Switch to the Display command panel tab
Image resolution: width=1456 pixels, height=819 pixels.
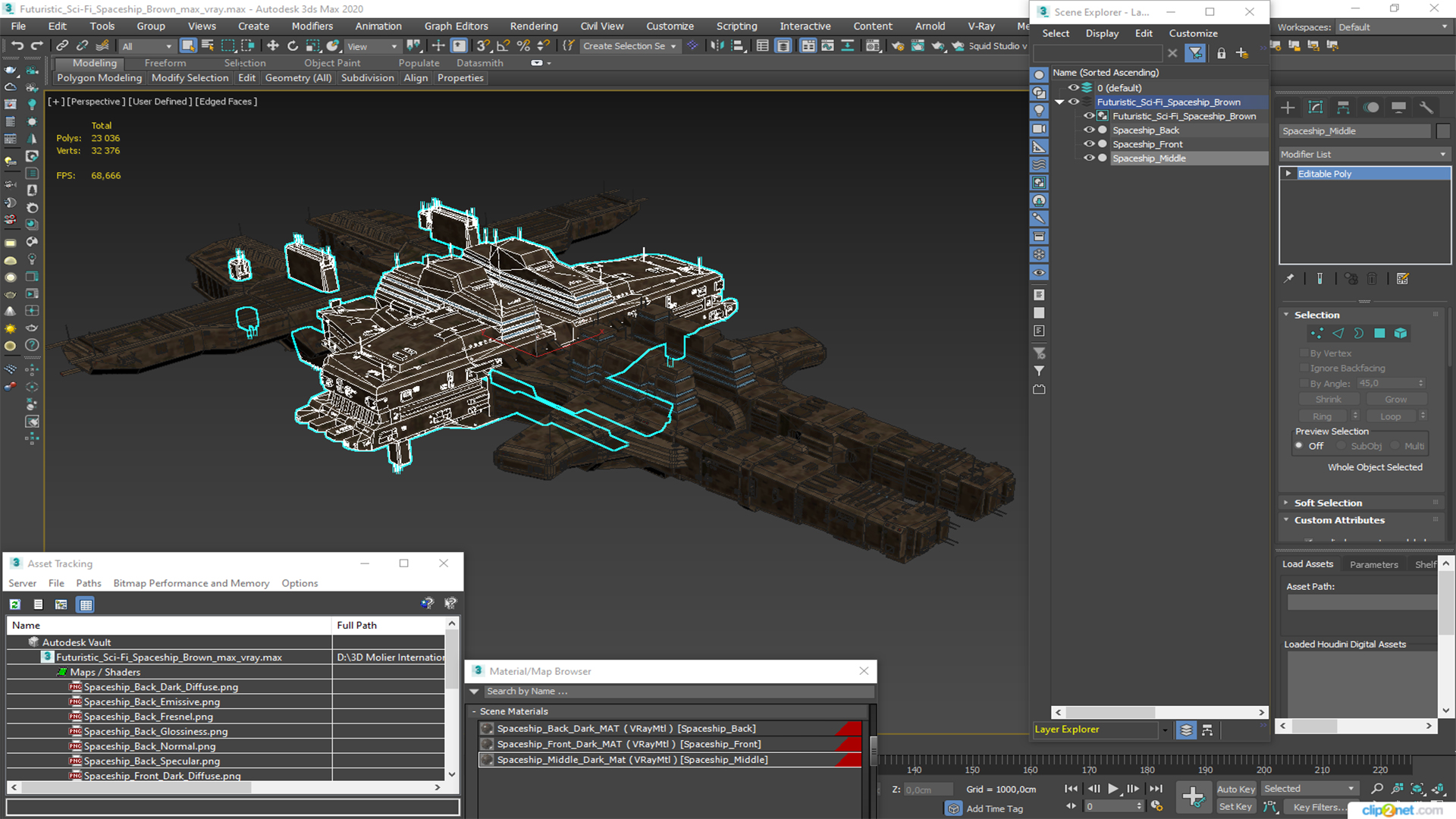[x=1398, y=108]
